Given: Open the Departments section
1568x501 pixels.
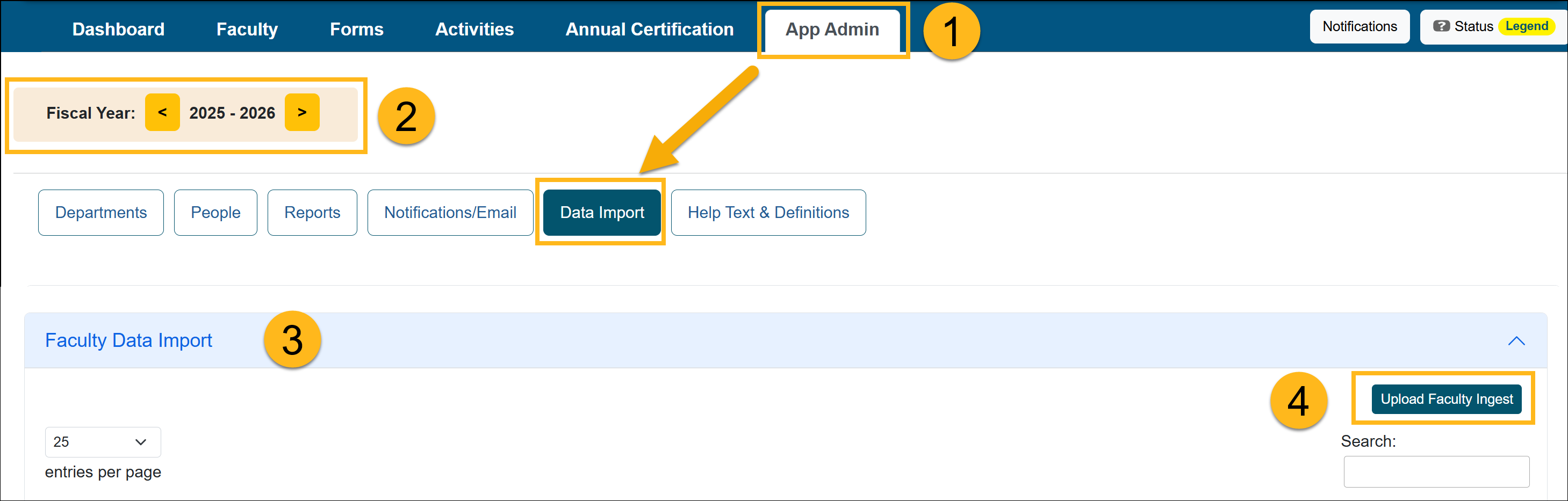Looking at the screenshot, I should (100, 212).
